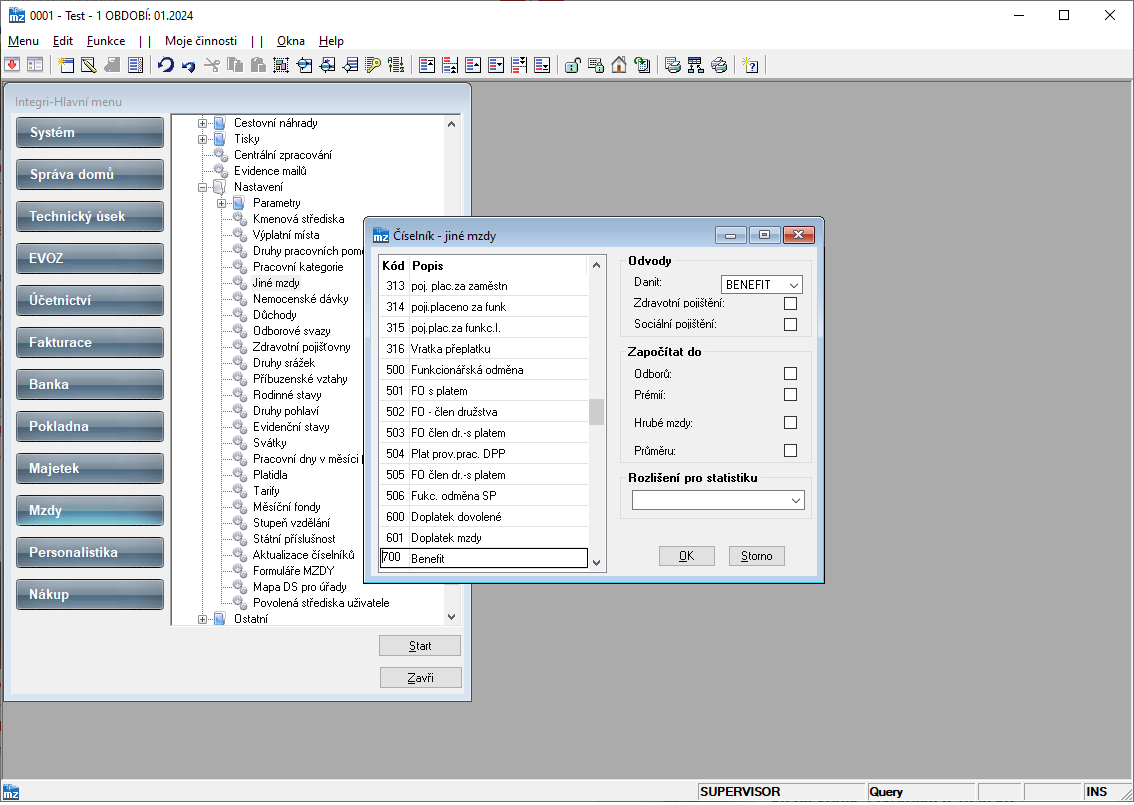The image size is (1134, 805).
Task: Click the mz icon in the status bar
Action: point(11,792)
